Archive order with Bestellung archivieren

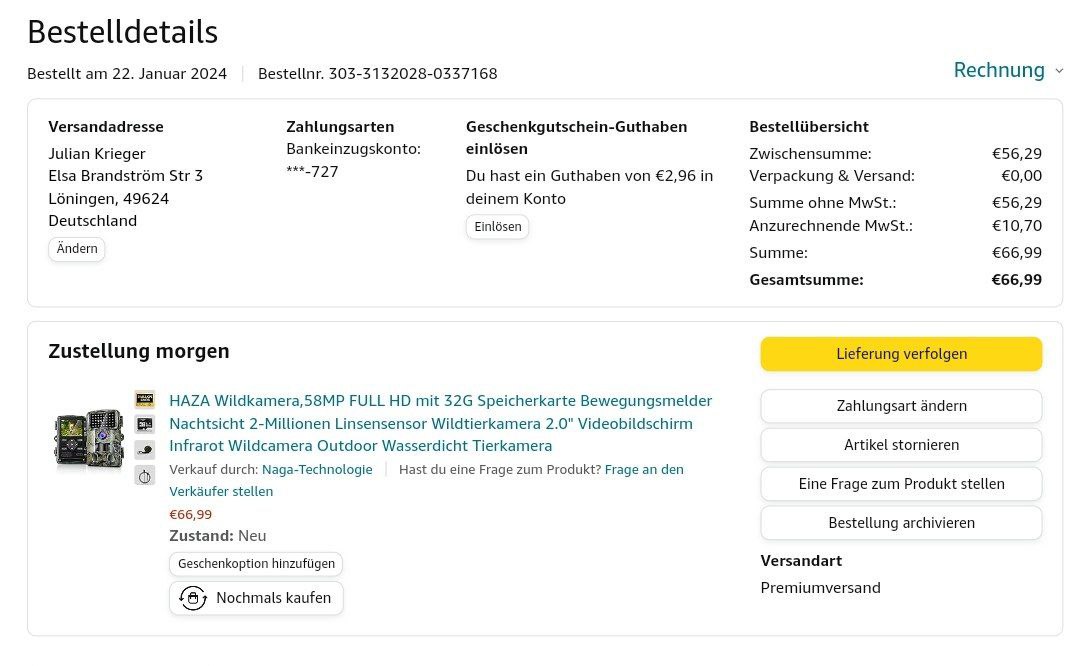pyautogui.click(x=901, y=523)
